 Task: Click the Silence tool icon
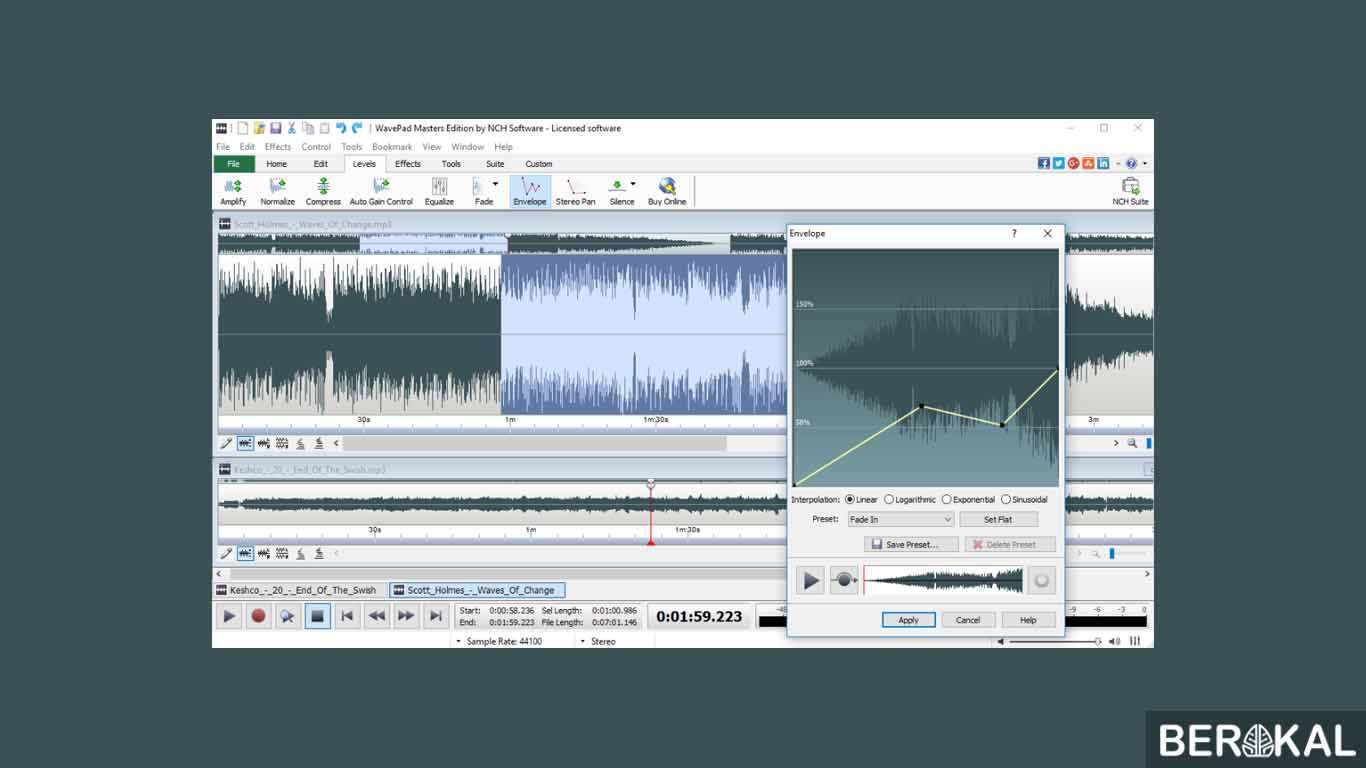[x=618, y=186]
